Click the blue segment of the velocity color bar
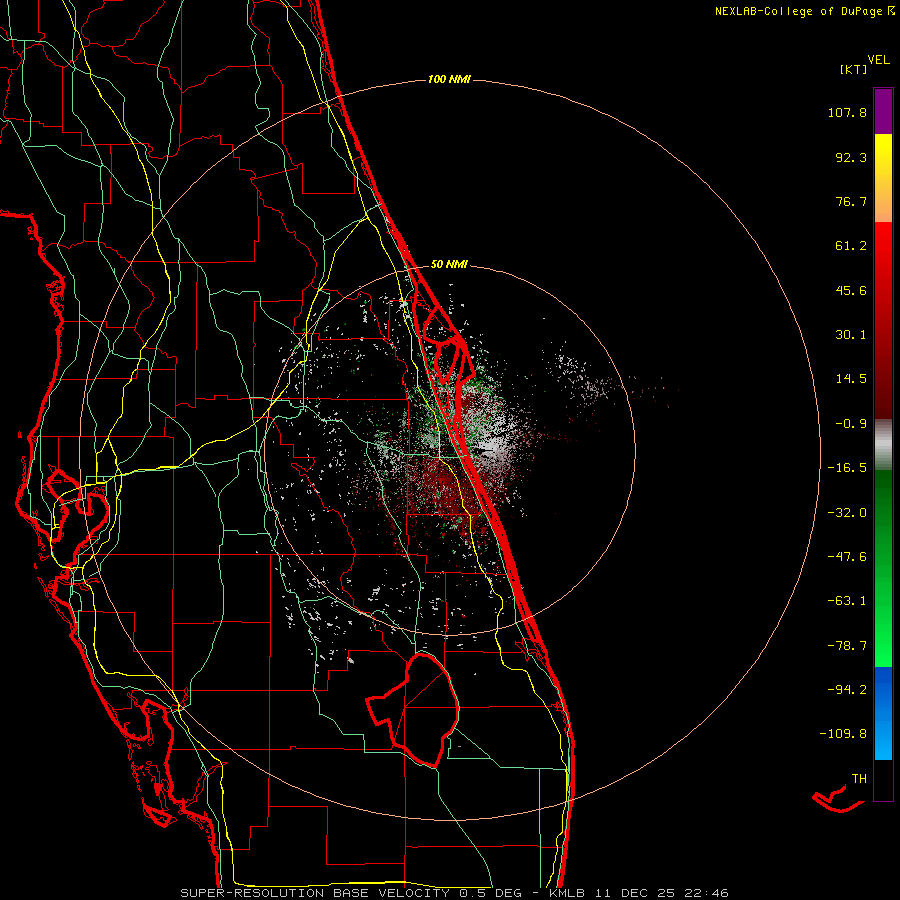Image resolution: width=900 pixels, height=900 pixels. 883,713
